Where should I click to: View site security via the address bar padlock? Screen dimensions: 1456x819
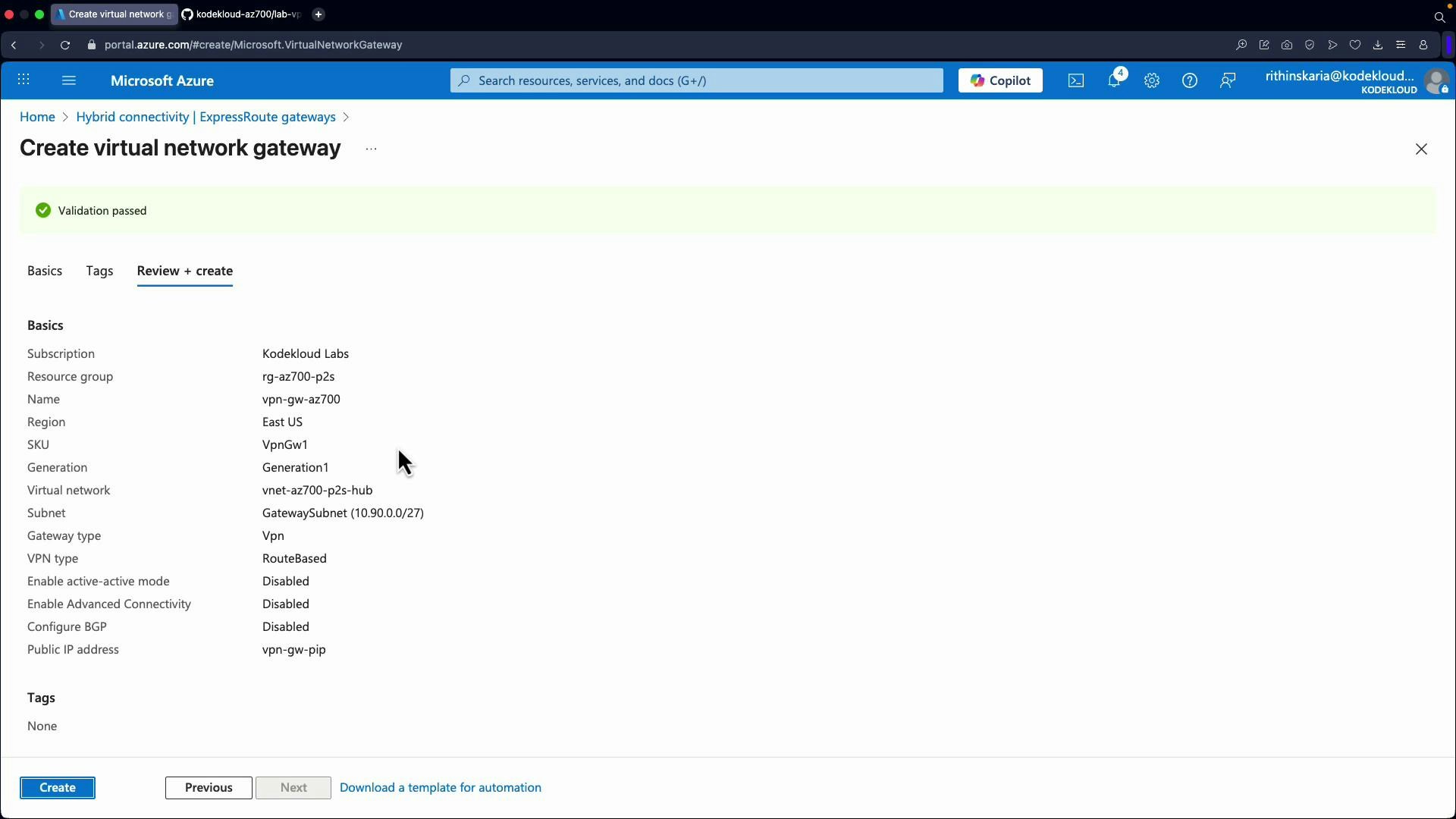point(92,45)
